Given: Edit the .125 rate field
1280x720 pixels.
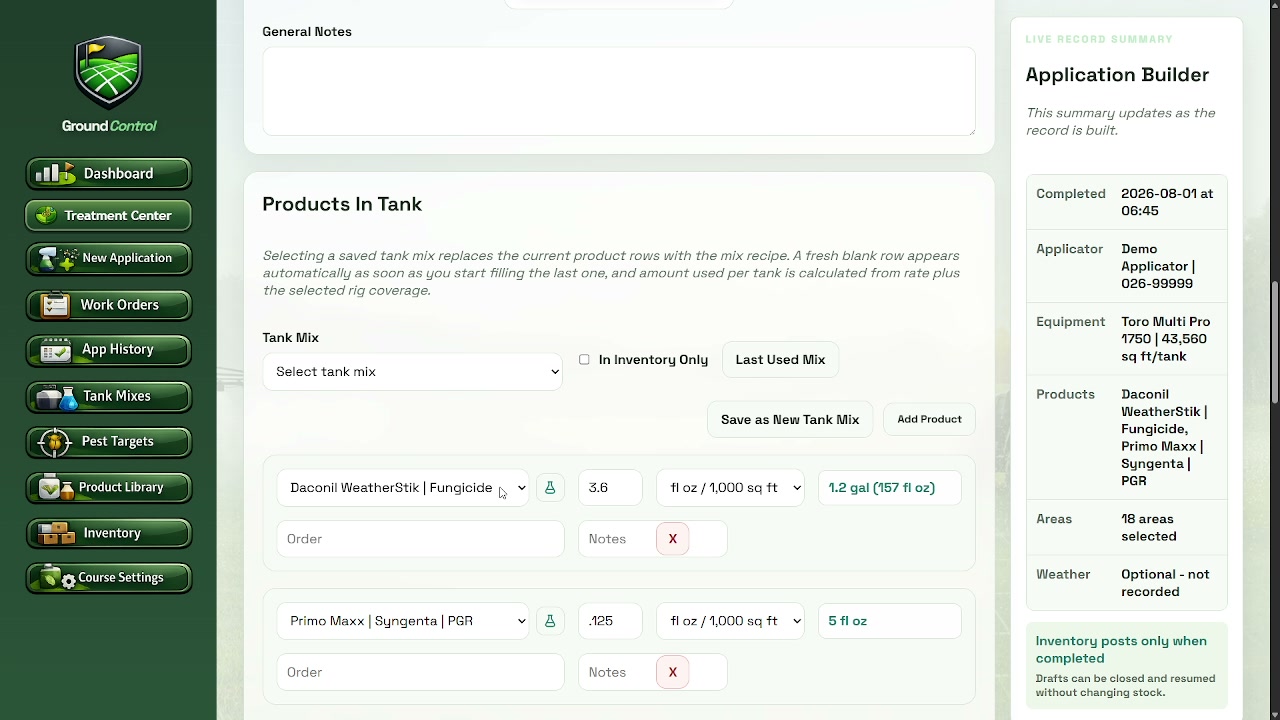Looking at the screenshot, I should tap(610, 621).
